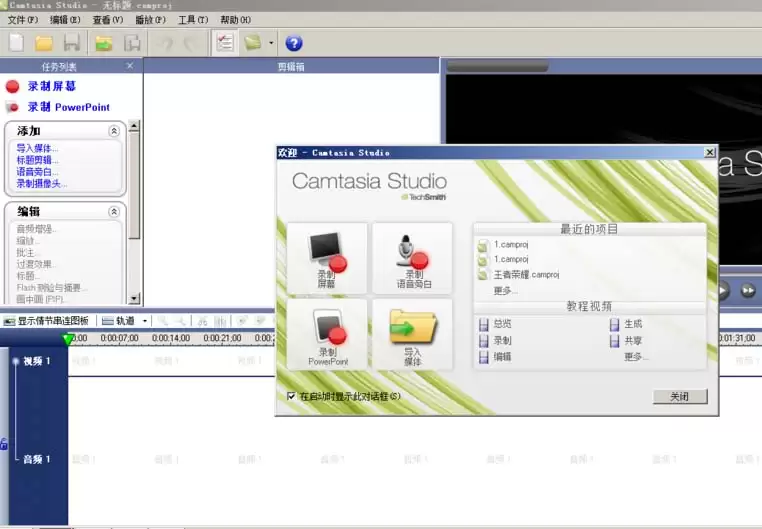The height and width of the screenshot is (529, 762).
Task: Toggle 在启动时显示此对话框 checkbox
Action: pos(291,396)
